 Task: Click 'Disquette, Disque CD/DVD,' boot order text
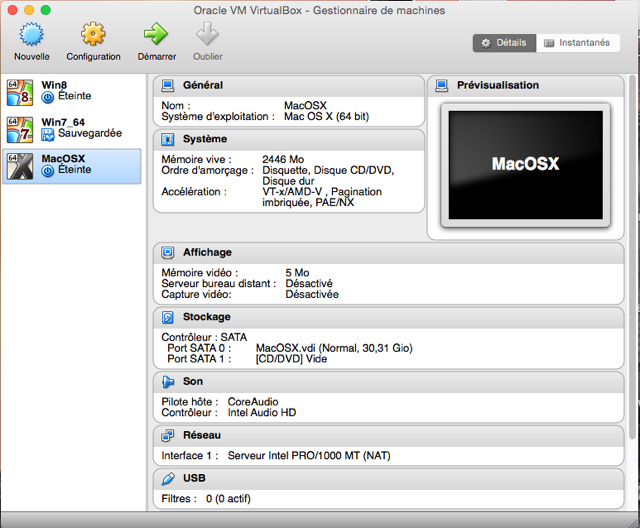click(x=328, y=171)
